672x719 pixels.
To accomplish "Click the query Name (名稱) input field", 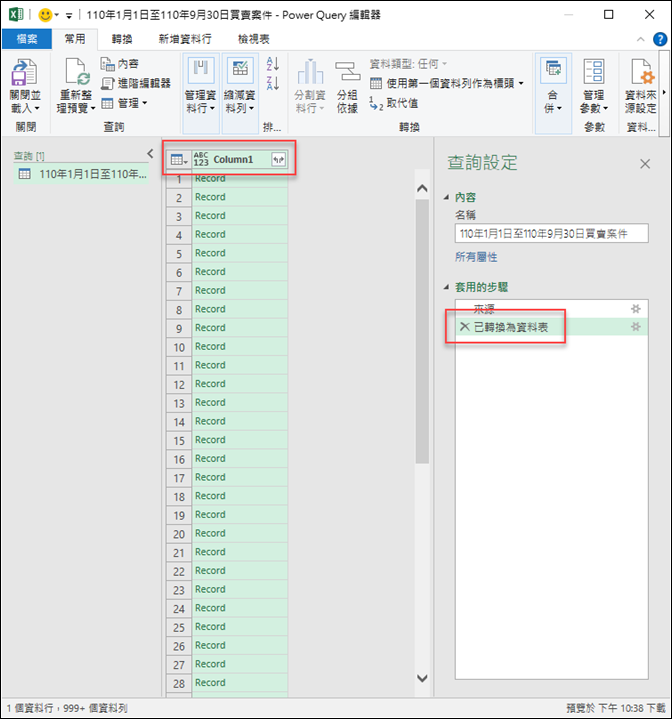I will (551, 233).
